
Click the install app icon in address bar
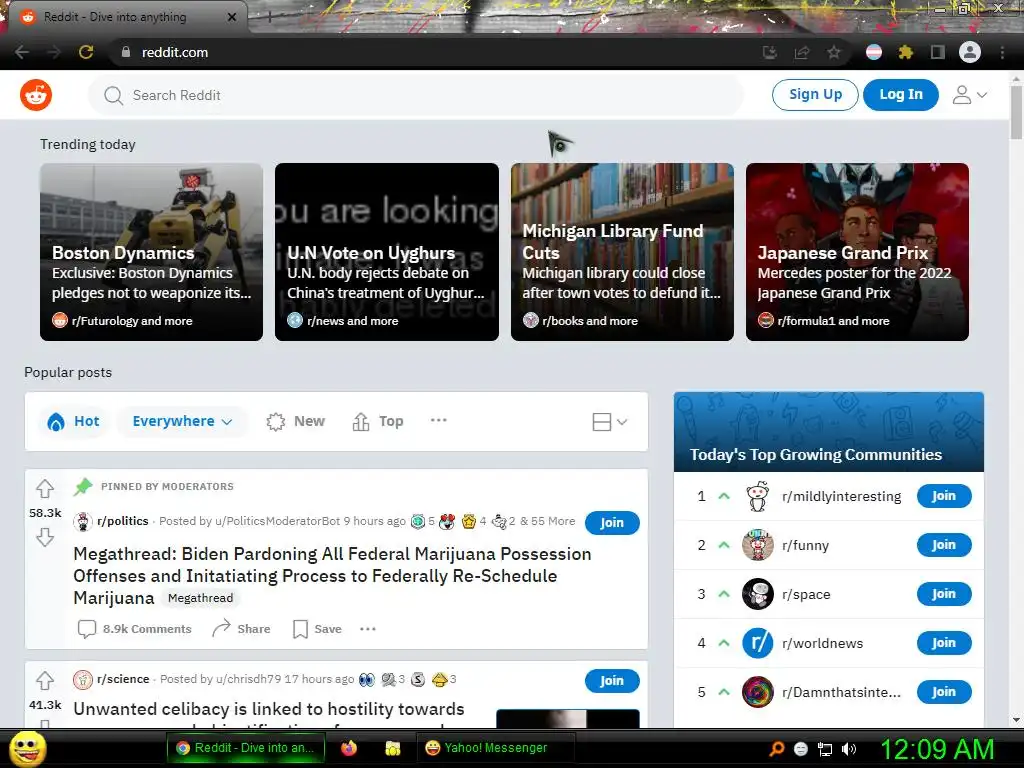[x=770, y=52]
